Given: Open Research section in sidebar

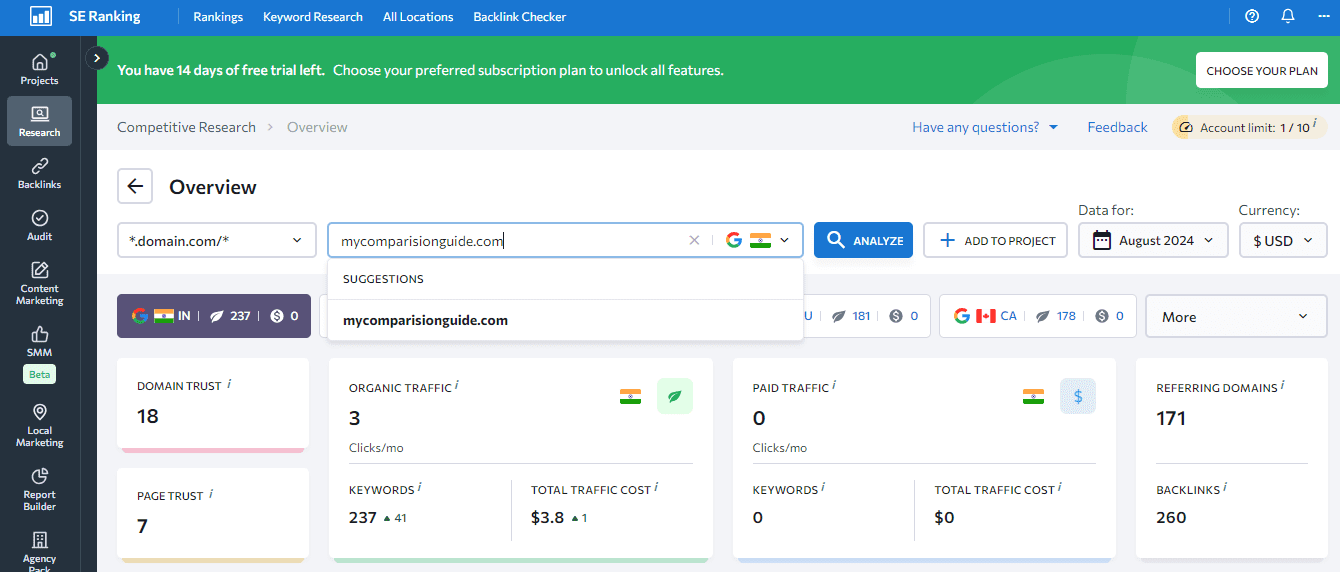Looking at the screenshot, I should pyautogui.click(x=39, y=121).
